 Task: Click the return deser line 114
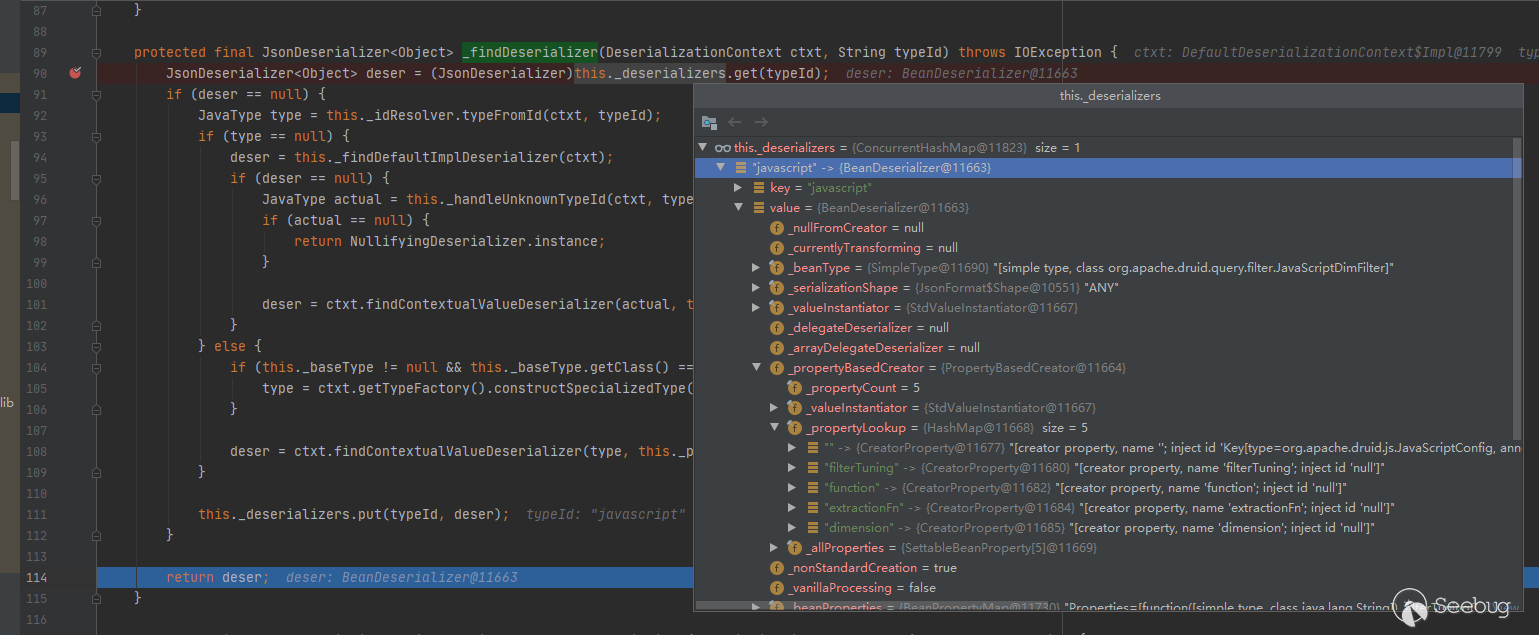coord(217,578)
